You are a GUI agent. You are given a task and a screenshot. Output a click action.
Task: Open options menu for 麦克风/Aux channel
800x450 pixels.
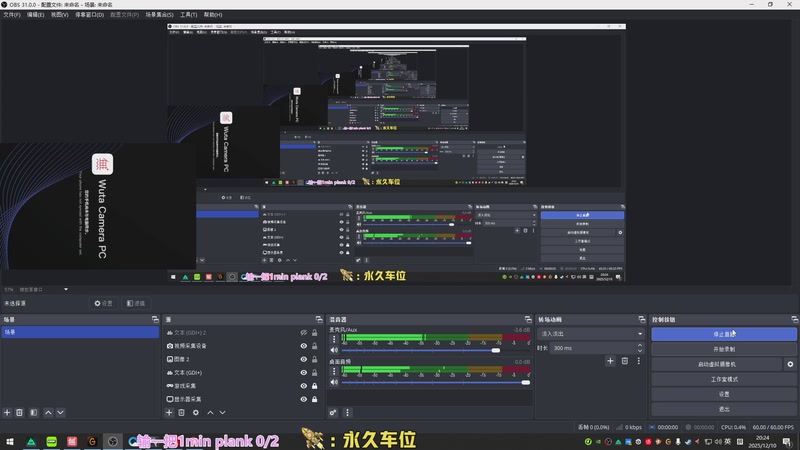tap(334, 339)
